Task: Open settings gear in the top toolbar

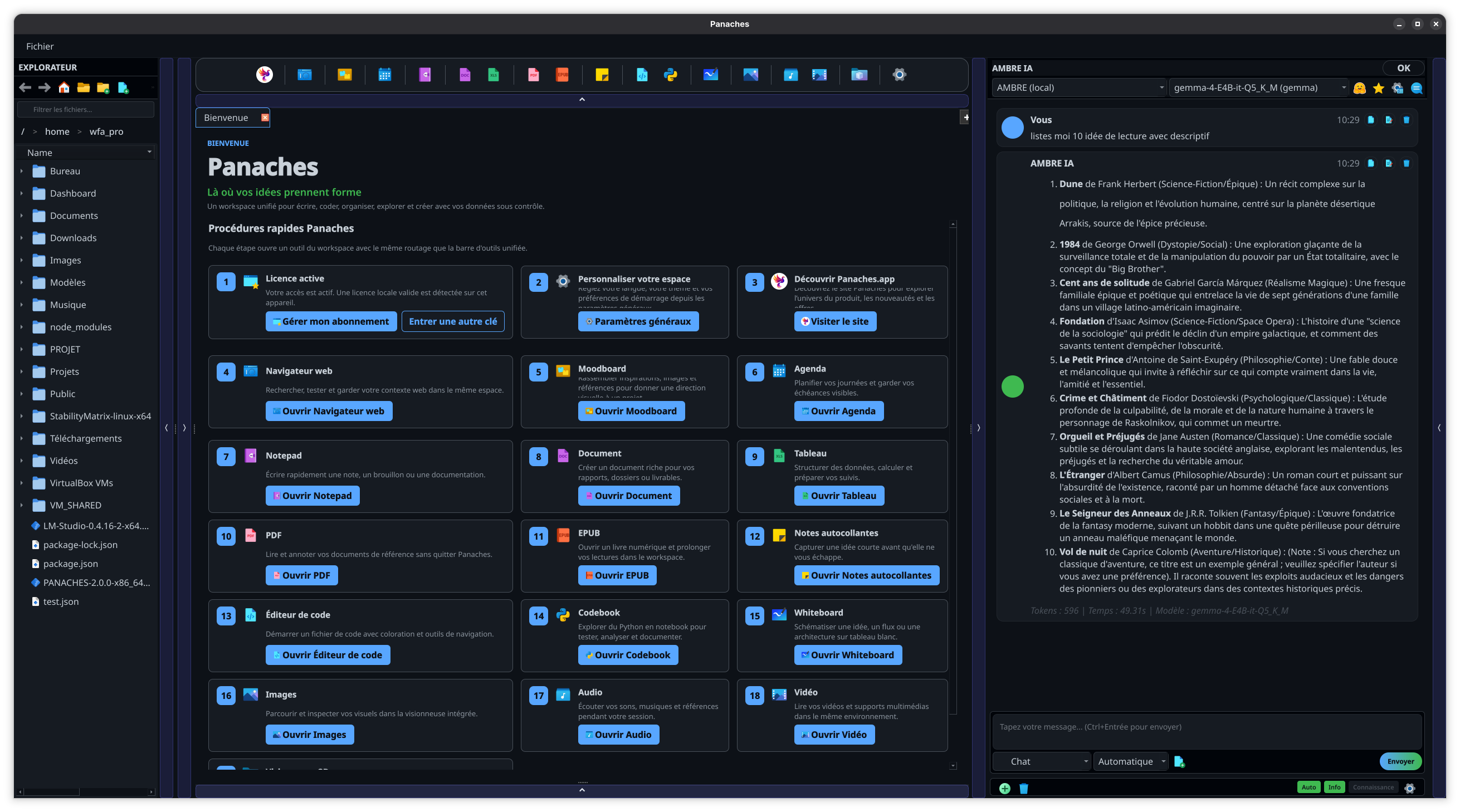Action: (x=900, y=74)
